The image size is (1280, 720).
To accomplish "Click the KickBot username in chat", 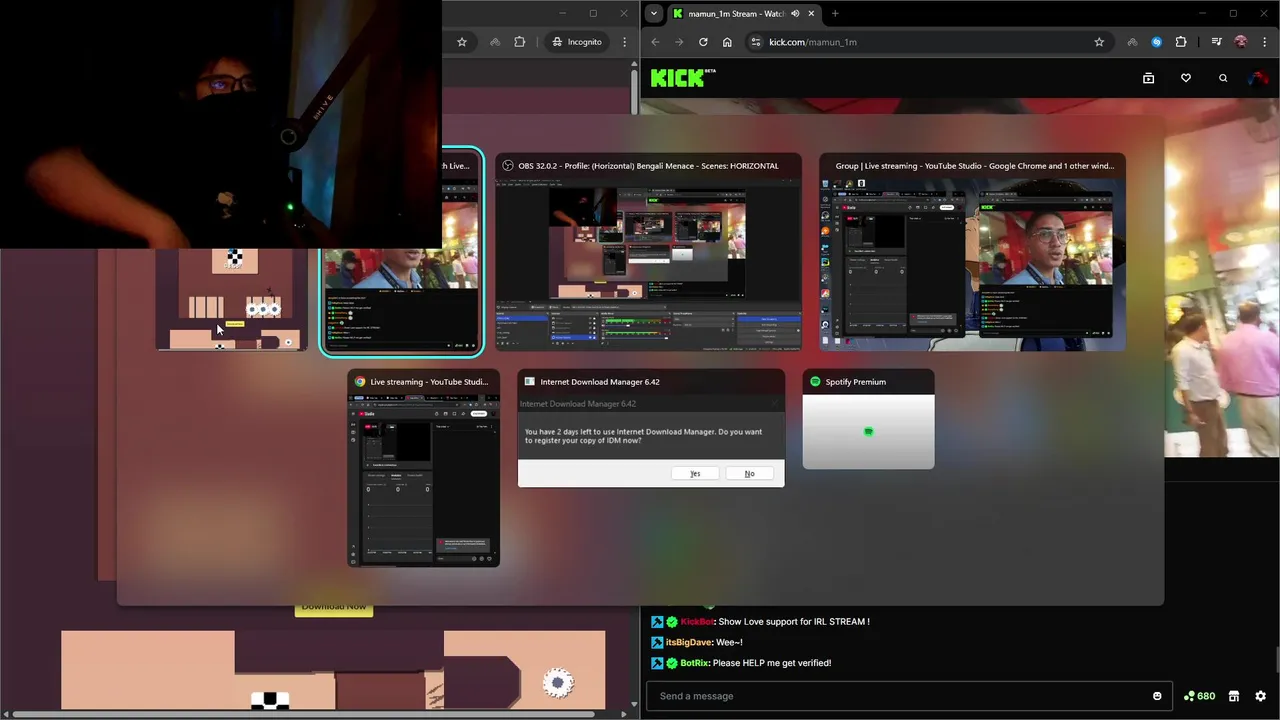I will 697,622.
